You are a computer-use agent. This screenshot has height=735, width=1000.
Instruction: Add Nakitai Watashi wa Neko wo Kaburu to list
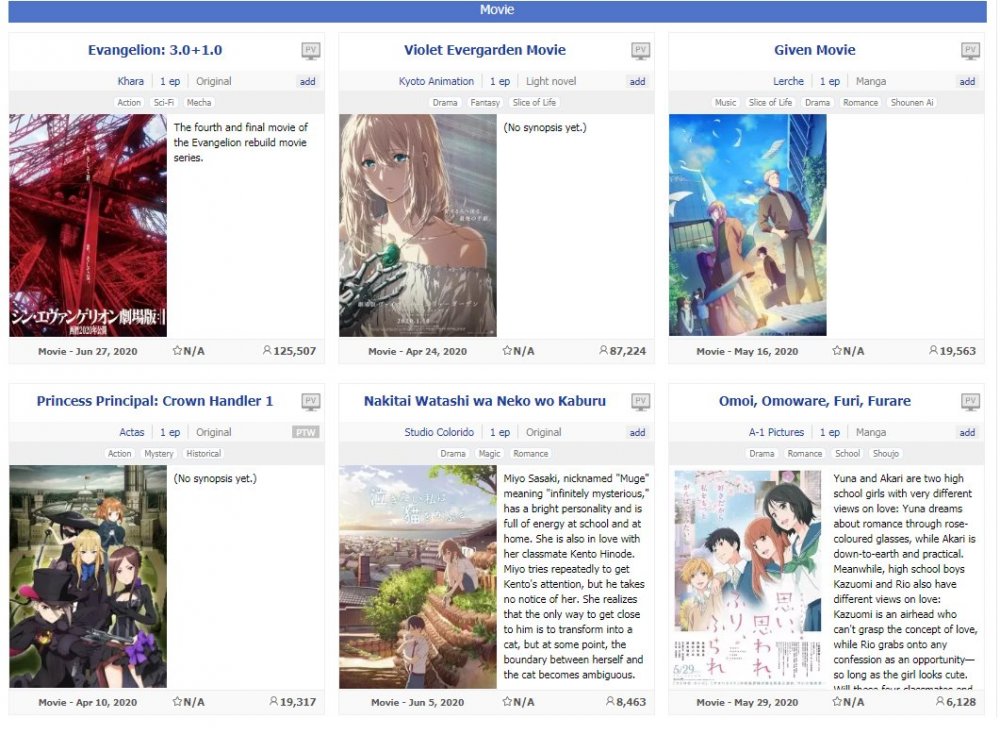click(x=637, y=432)
